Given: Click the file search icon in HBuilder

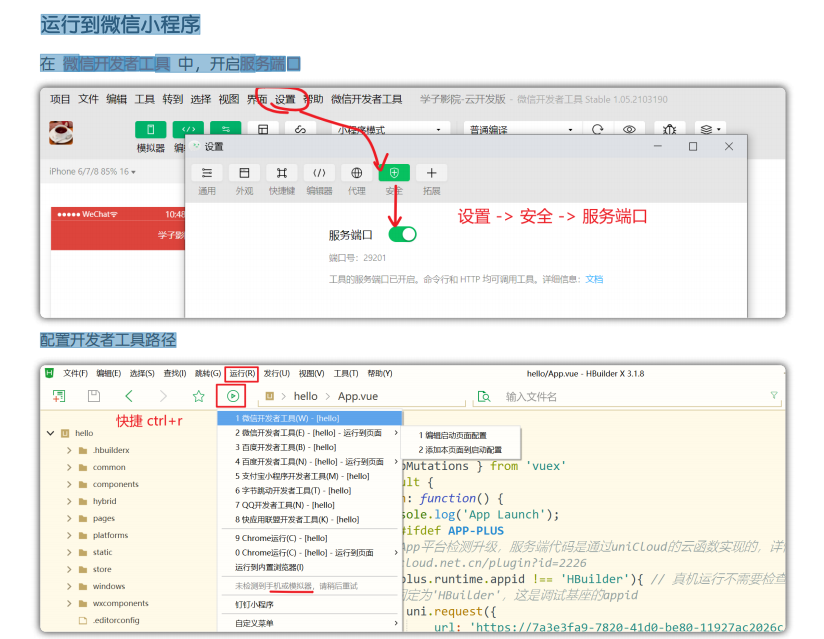Looking at the screenshot, I should (483, 397).
